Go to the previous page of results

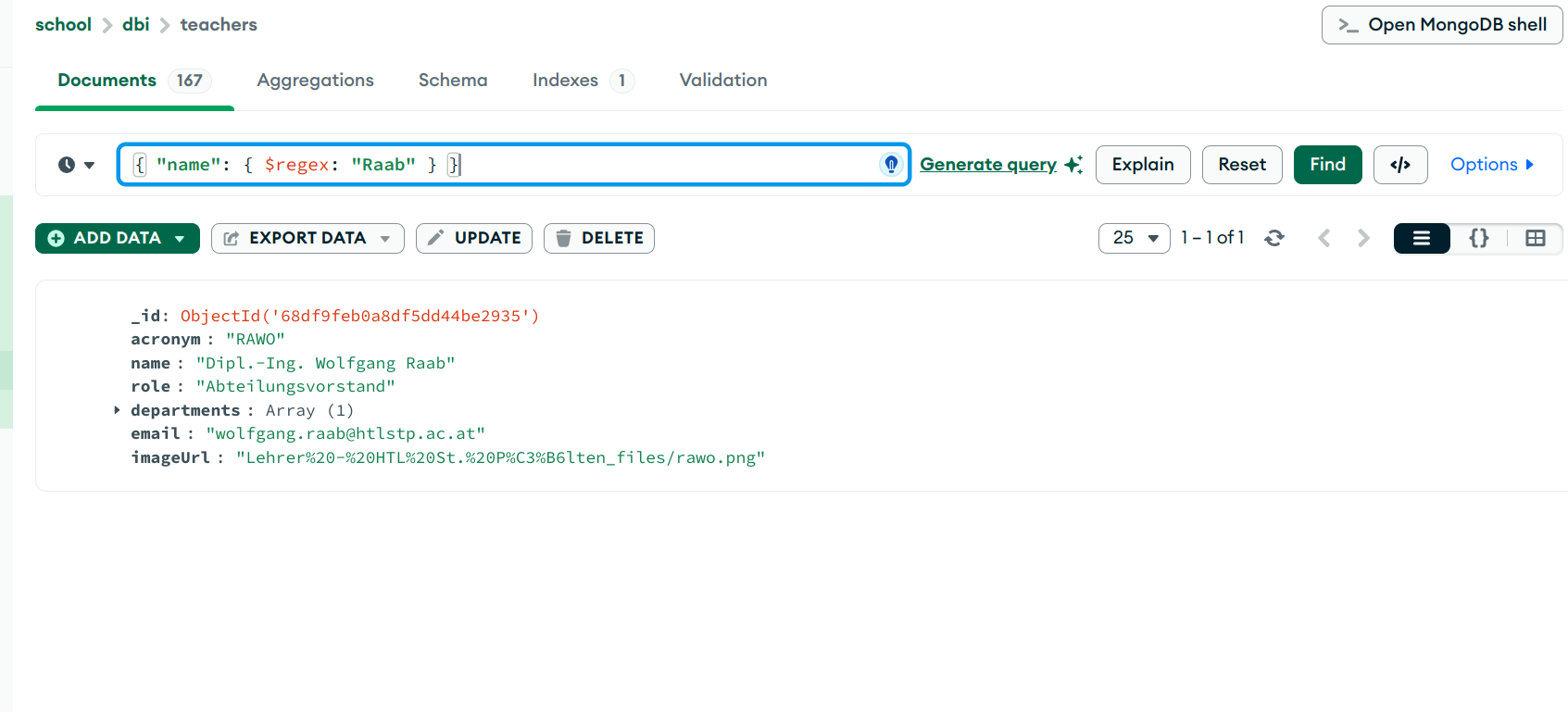[1324, 238]
